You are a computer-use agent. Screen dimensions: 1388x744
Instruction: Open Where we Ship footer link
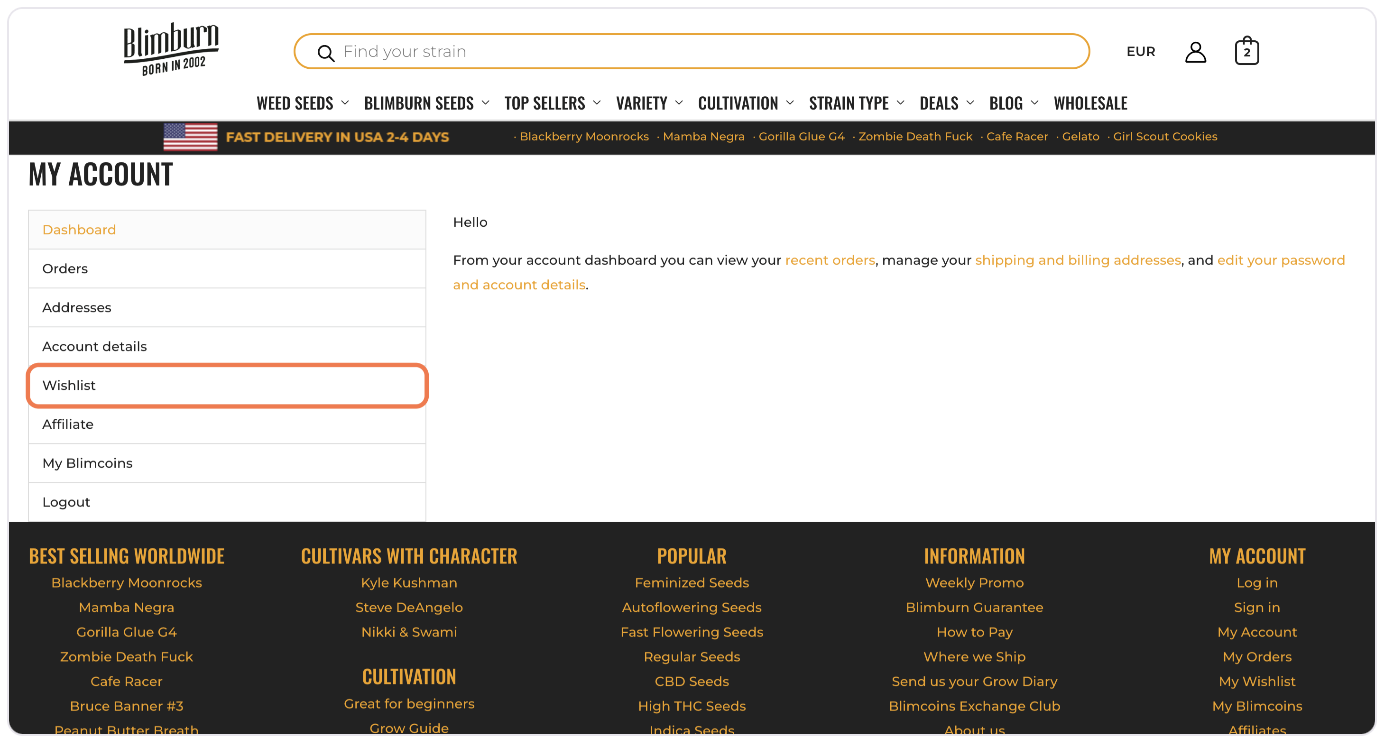click(x=975, y=657)
